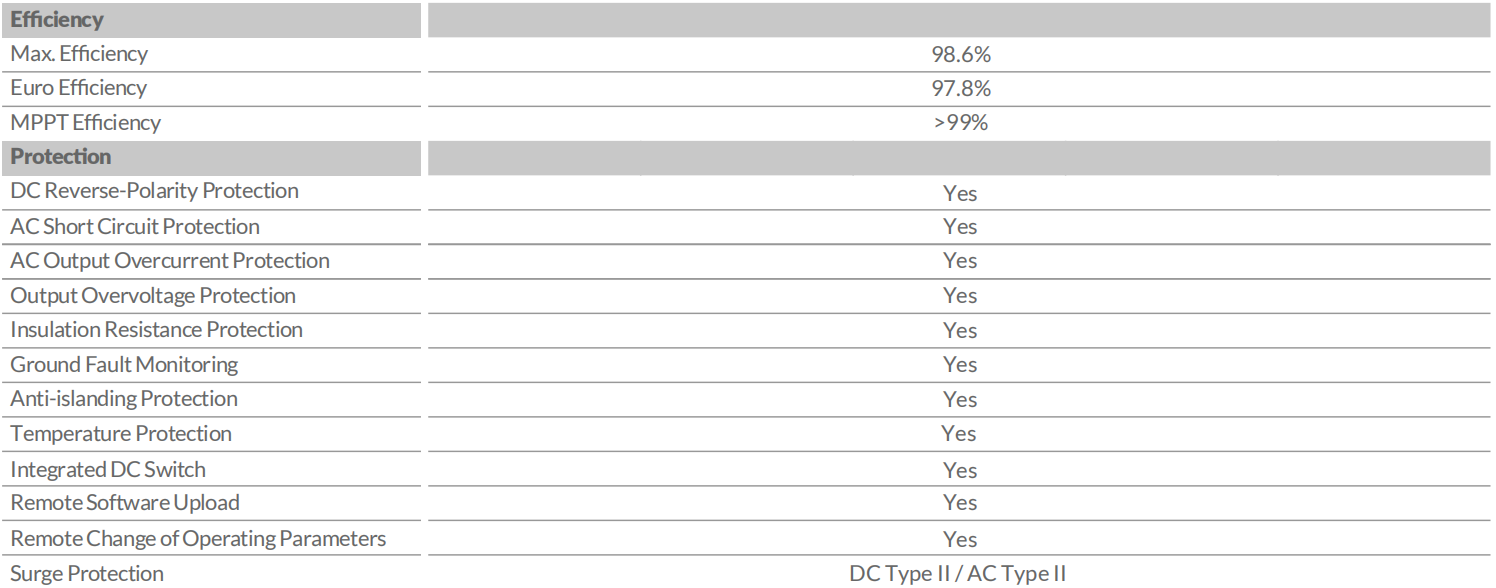Select Integrated DC Switch label
The height and width of the screenshot is (588, 1496).
click(x=108, y=469)
